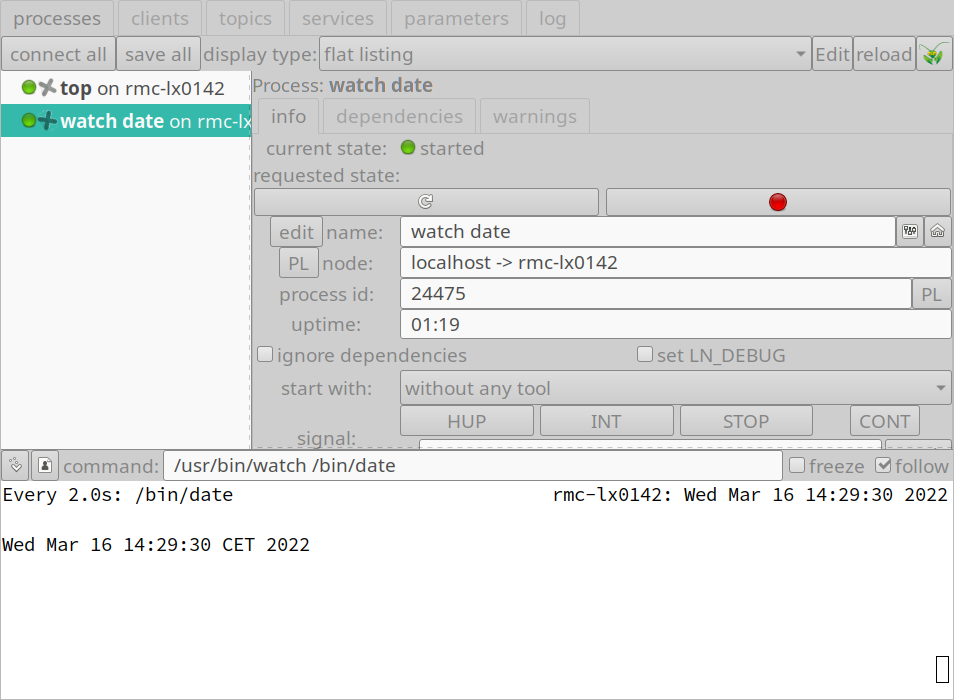Click the command field /usr/bin/watch /bin/date
This screenshot has height=700, width=954.
pyautogui.click(x=473, y=466)
